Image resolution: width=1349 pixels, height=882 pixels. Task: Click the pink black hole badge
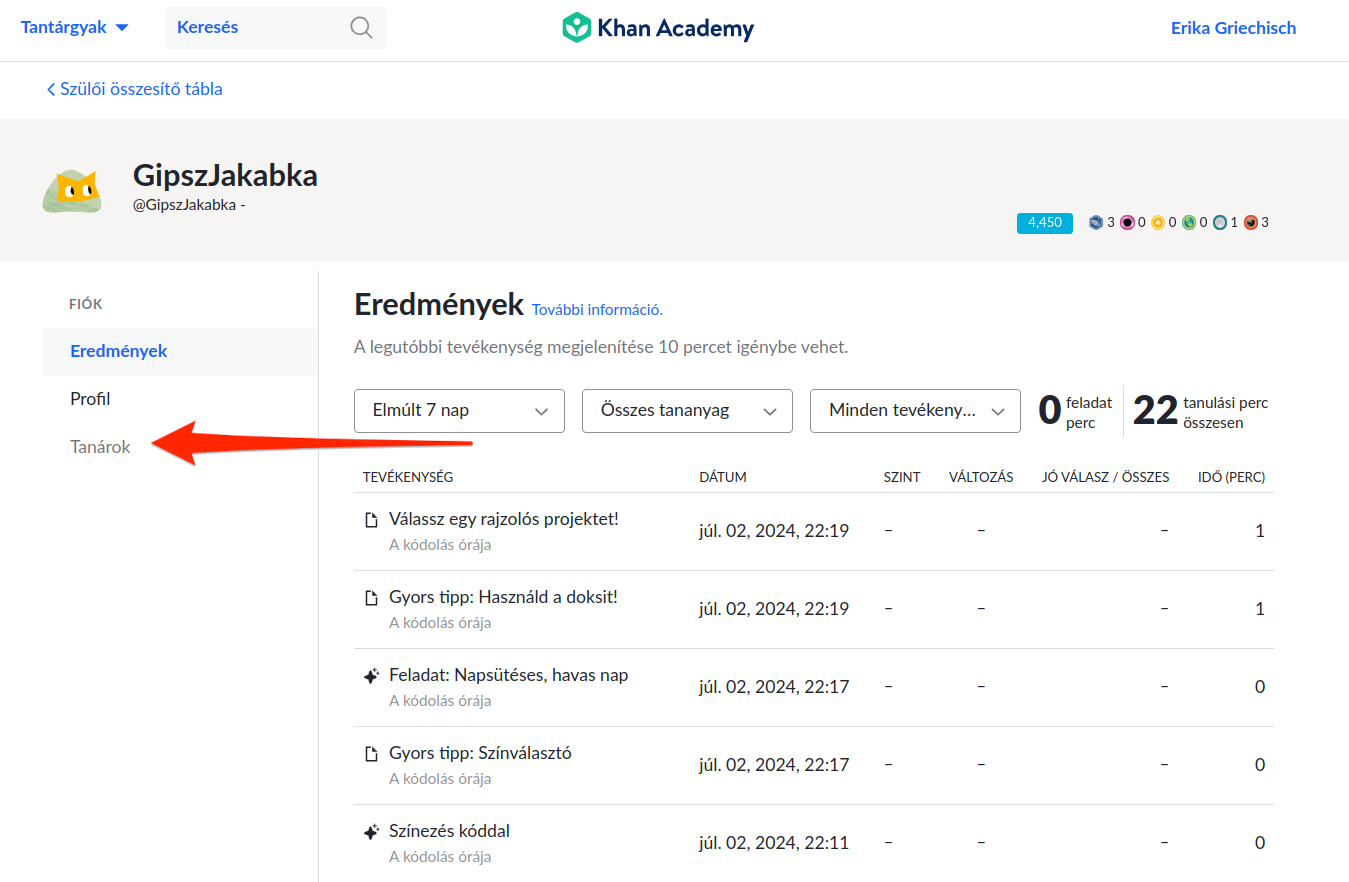1127,223
